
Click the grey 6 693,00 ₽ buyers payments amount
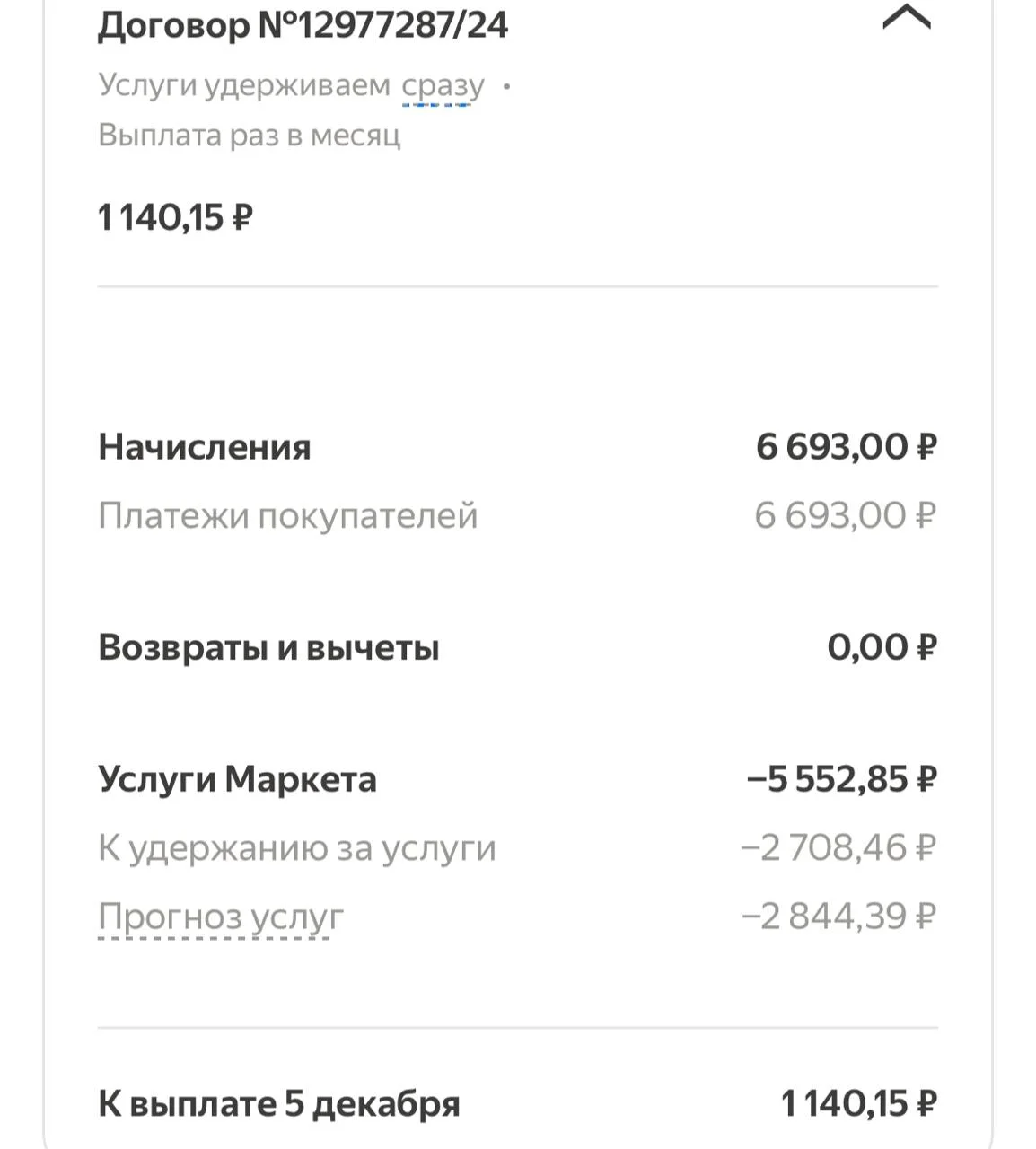pyautogui.click(x=846, y=516)
